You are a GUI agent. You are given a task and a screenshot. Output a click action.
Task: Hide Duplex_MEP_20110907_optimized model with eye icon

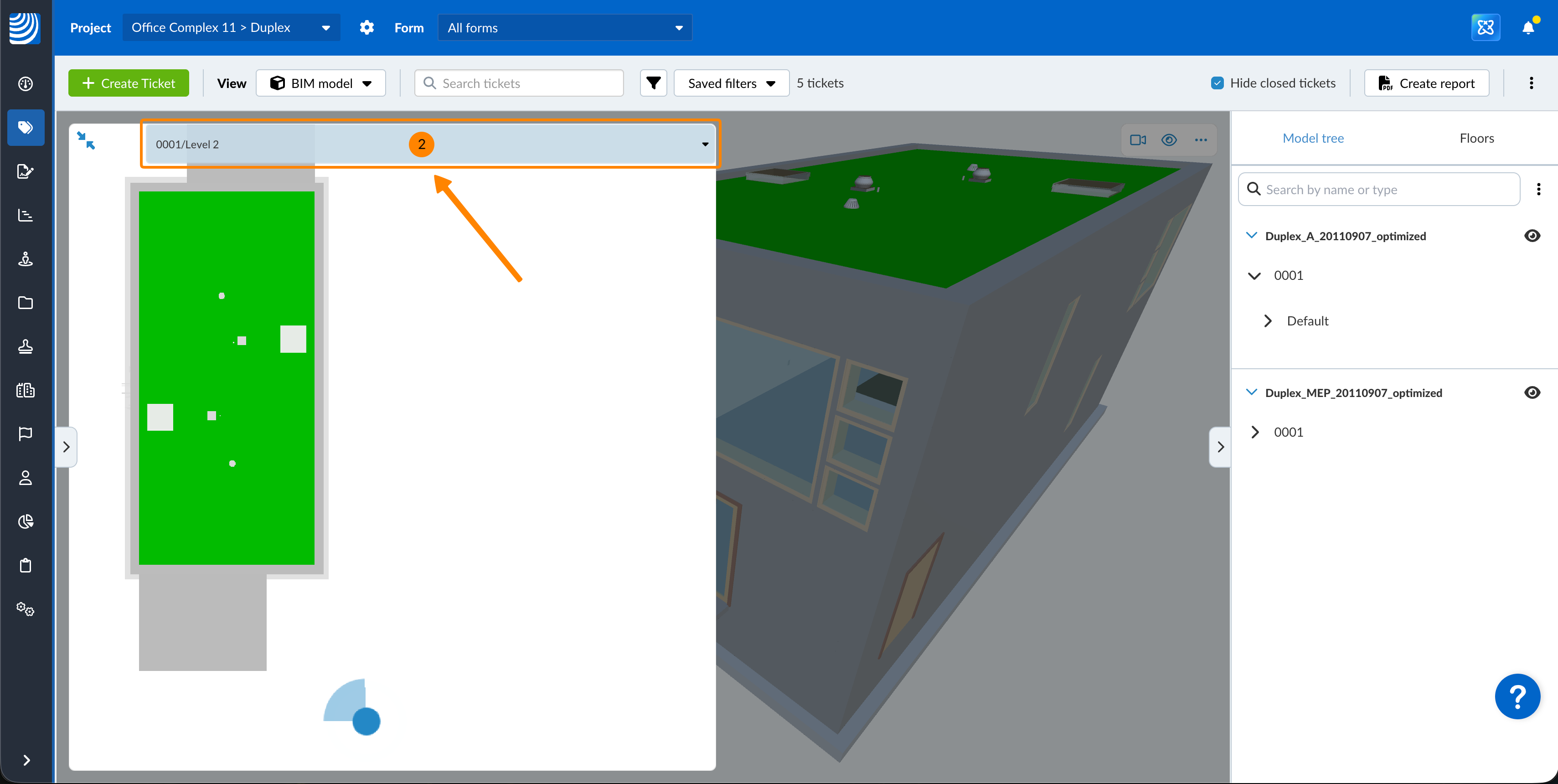coord(1532,392)
